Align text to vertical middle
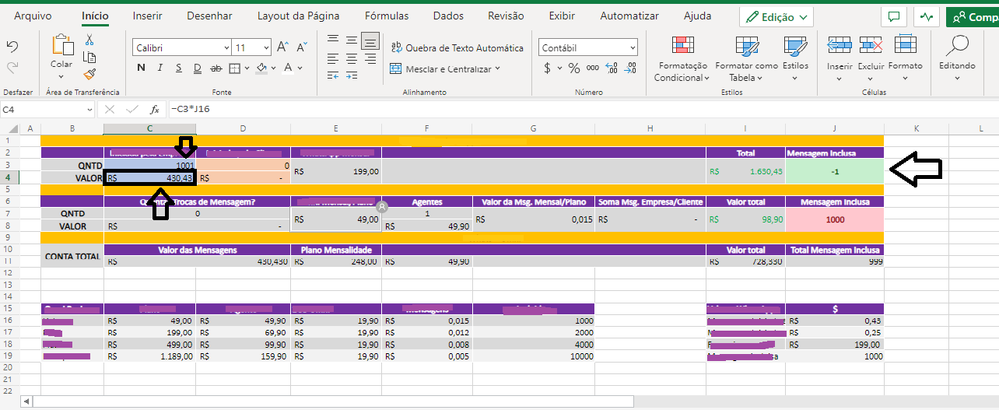The height and width of the screenshot is (410, 999). [351, 41]
